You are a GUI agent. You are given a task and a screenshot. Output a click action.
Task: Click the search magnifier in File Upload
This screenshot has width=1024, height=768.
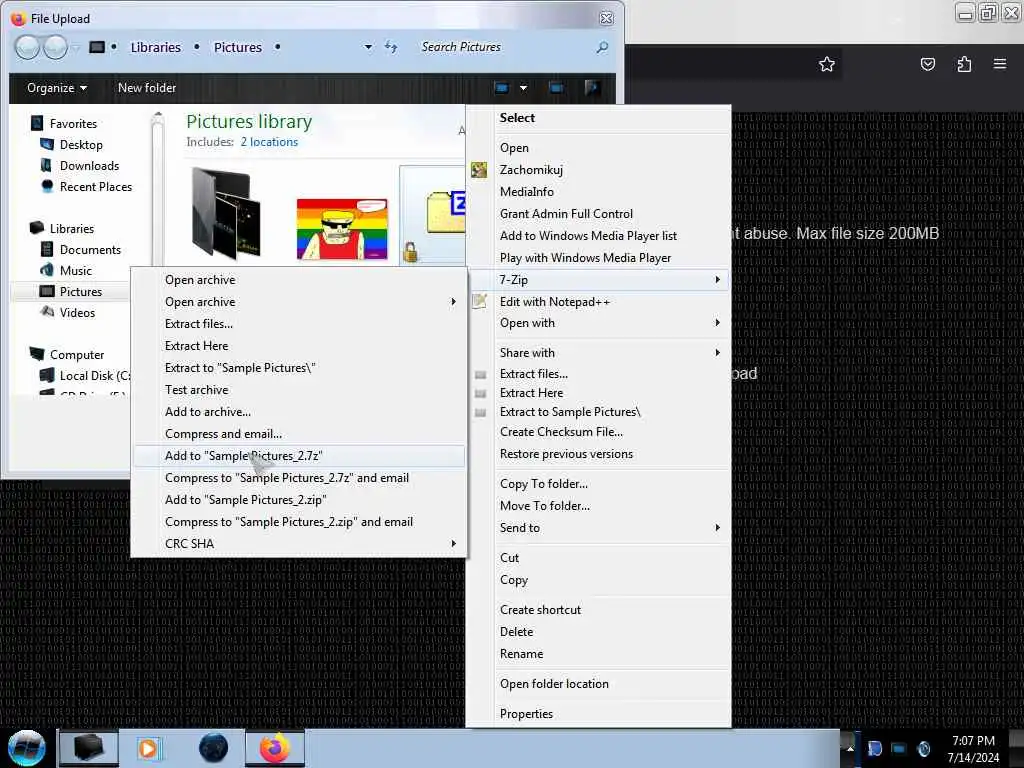coord(602,47)
